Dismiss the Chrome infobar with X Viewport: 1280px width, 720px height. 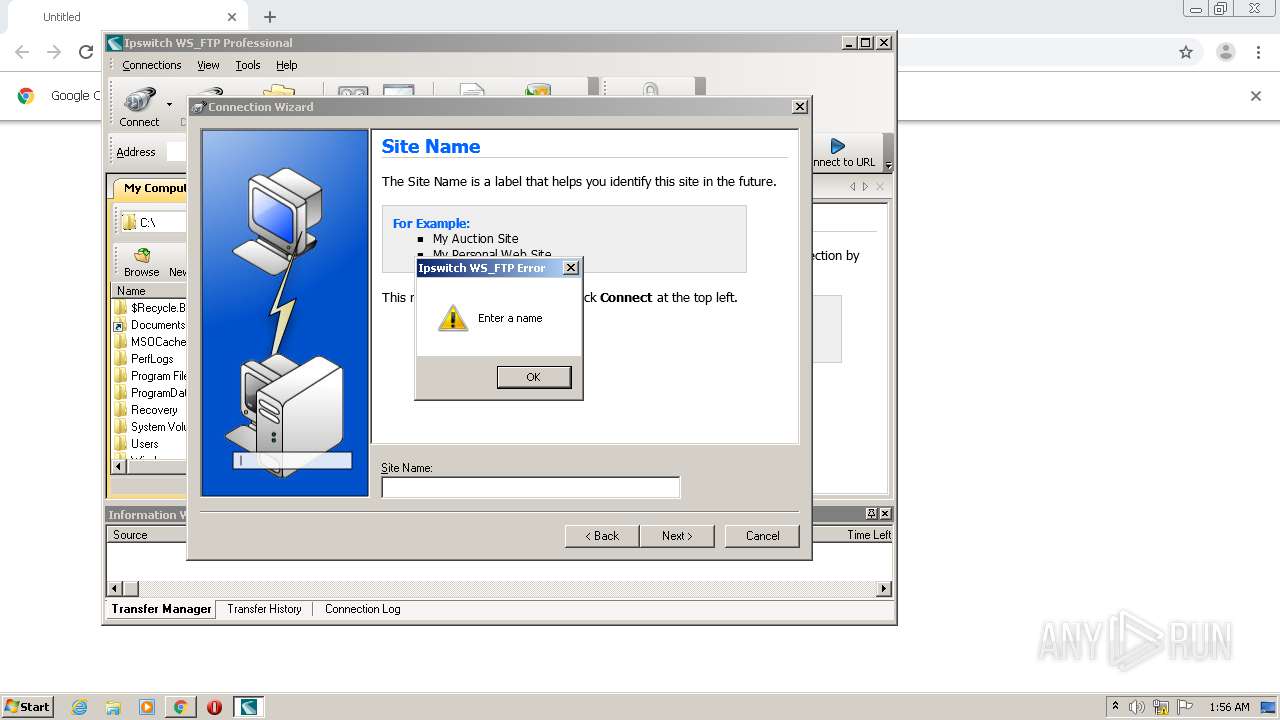pos(1256,96)
